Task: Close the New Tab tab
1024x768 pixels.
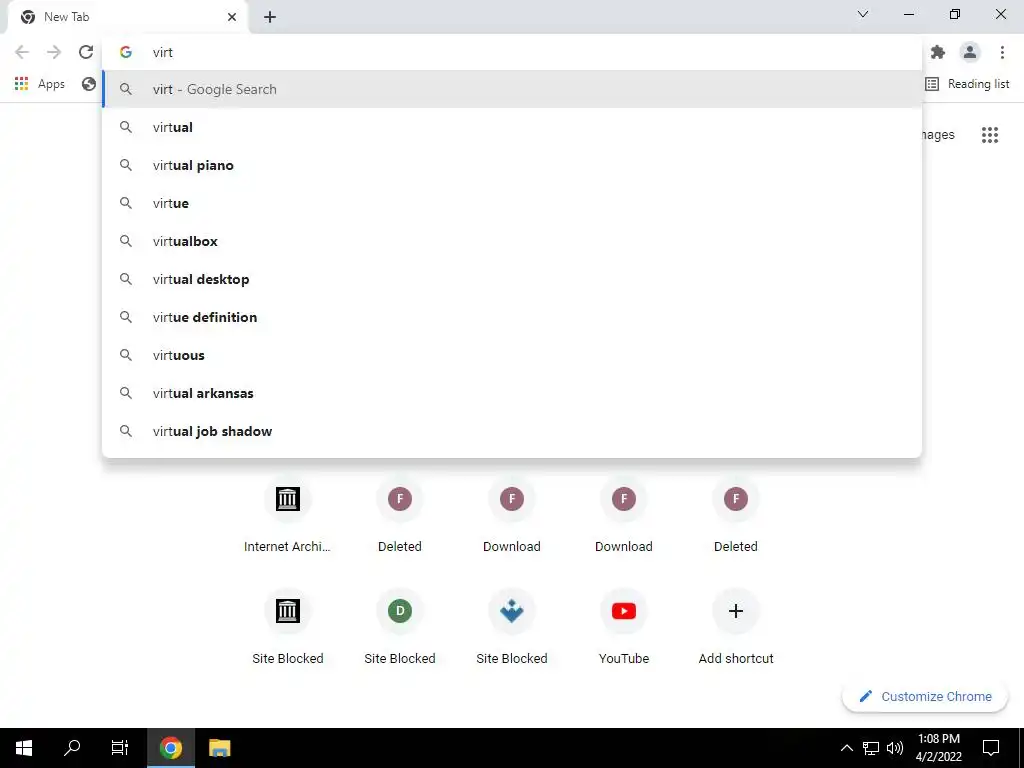Action: (x=232, y=17)
